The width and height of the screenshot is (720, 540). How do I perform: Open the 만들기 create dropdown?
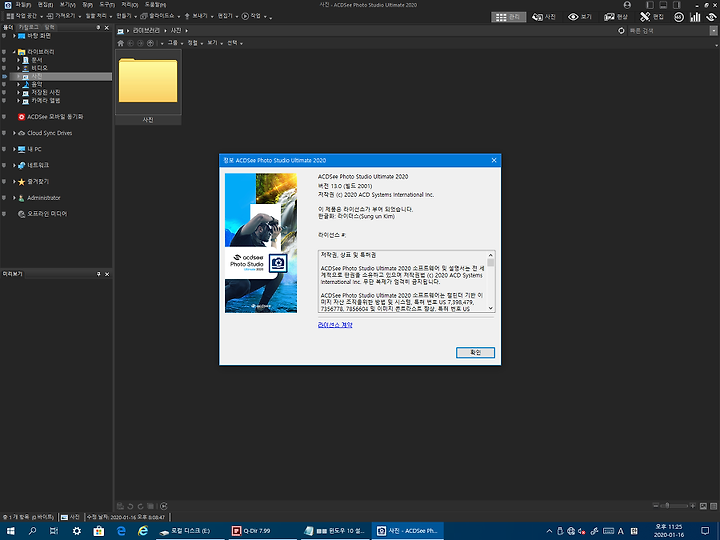click(x=127, y=16)
